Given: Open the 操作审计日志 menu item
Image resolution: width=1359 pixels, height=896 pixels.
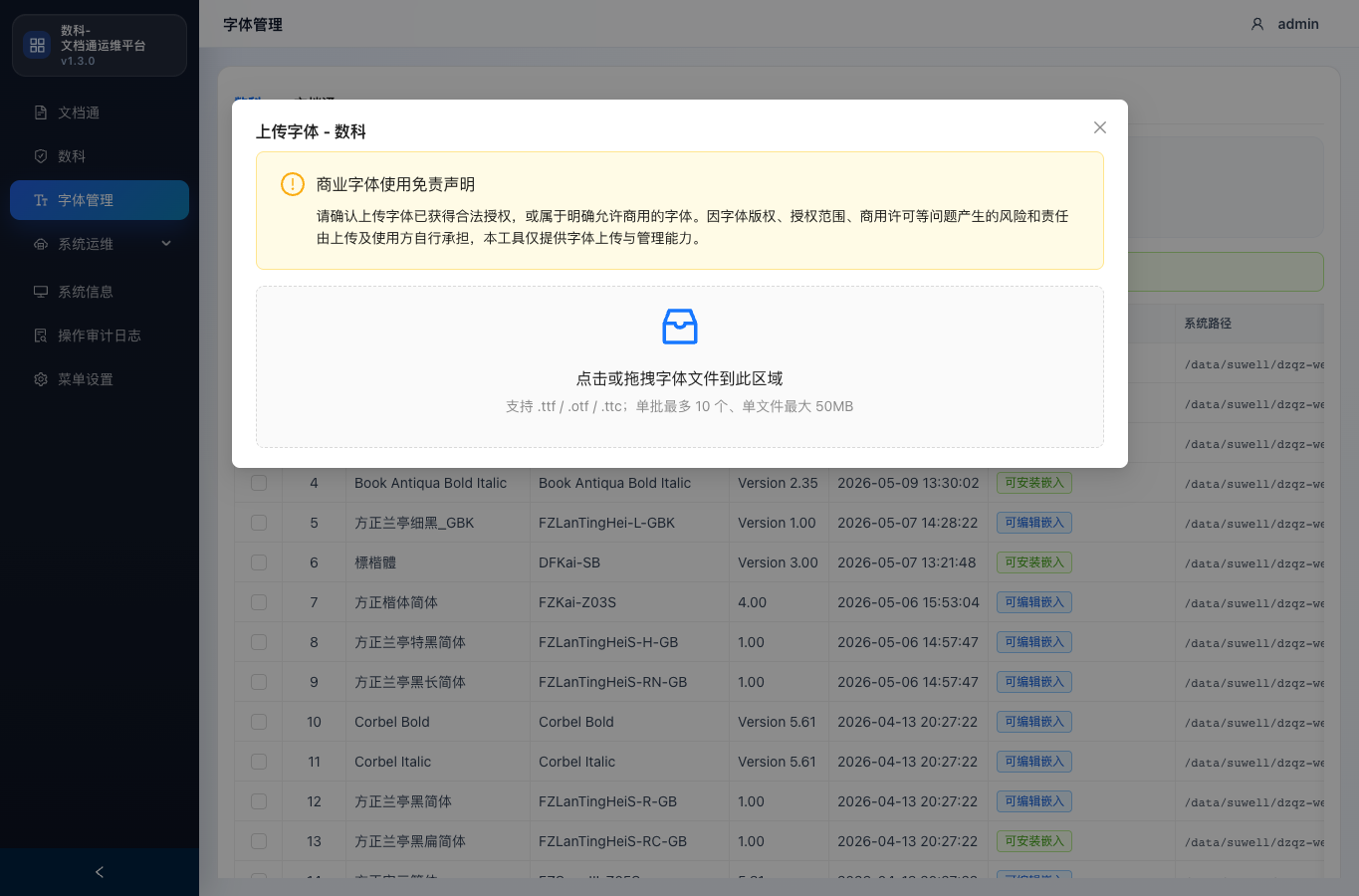Looking at the screenshot, I should (x=100, y=336).
